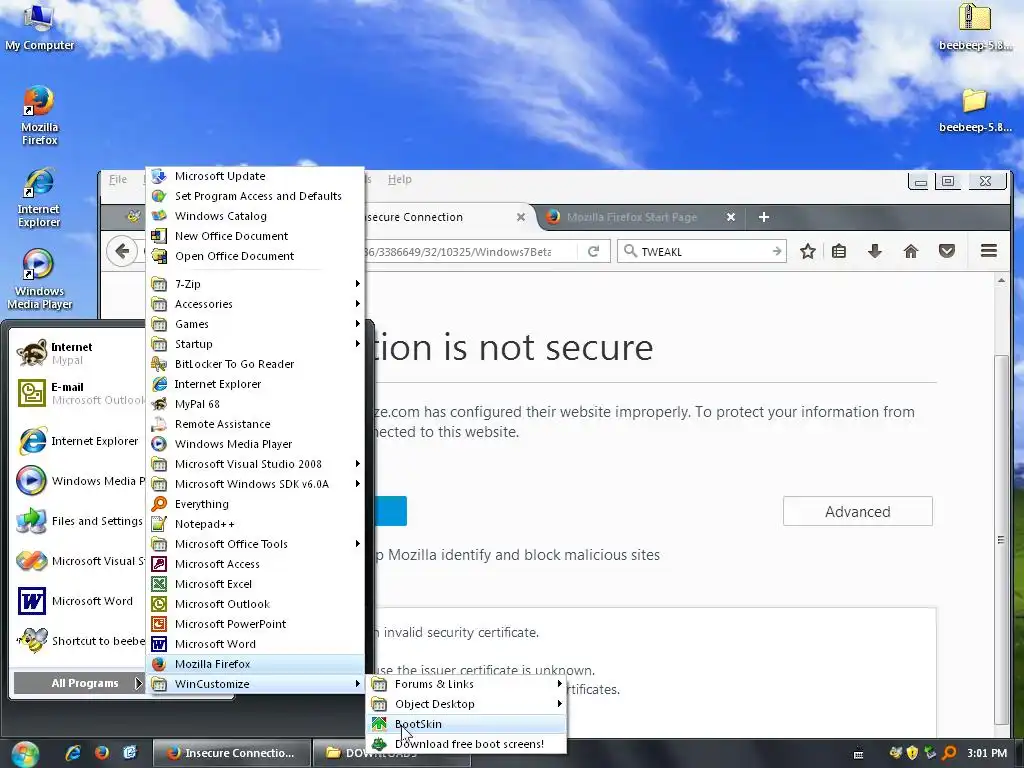Open Remote Assistance from the programs list
This screenshot has height=768, width=1024.
[255, 424]
